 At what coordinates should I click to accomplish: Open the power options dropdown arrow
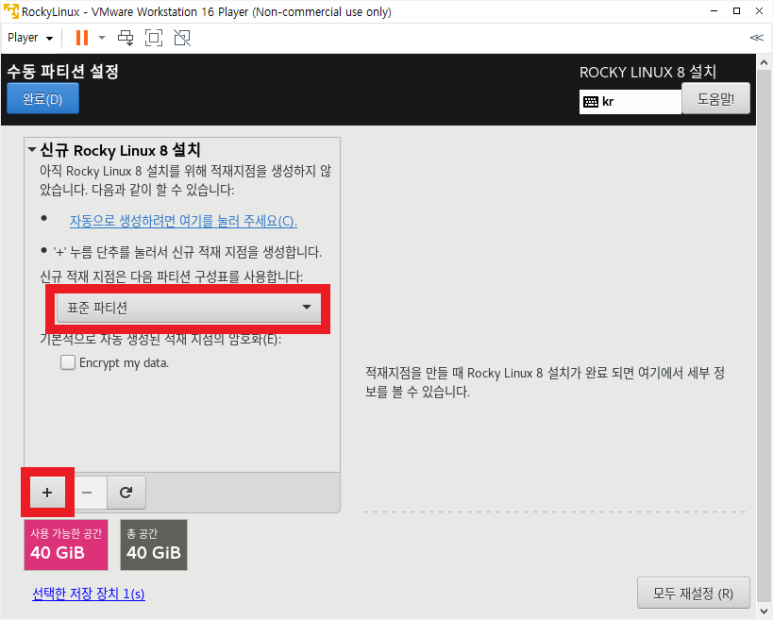point(102,38)
